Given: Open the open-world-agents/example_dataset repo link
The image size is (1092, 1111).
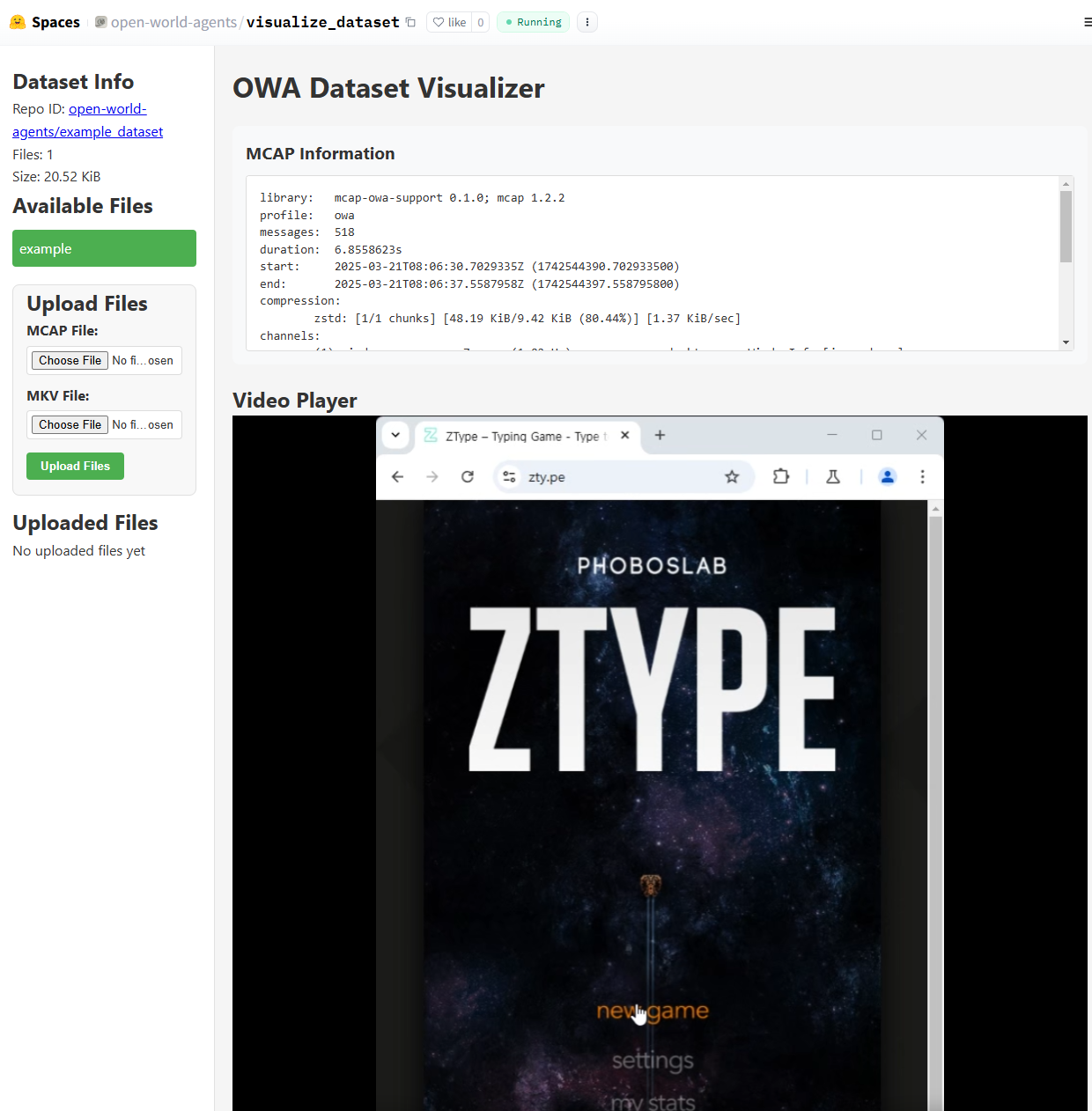Looking at the screenshot, I should coord(88,121).
